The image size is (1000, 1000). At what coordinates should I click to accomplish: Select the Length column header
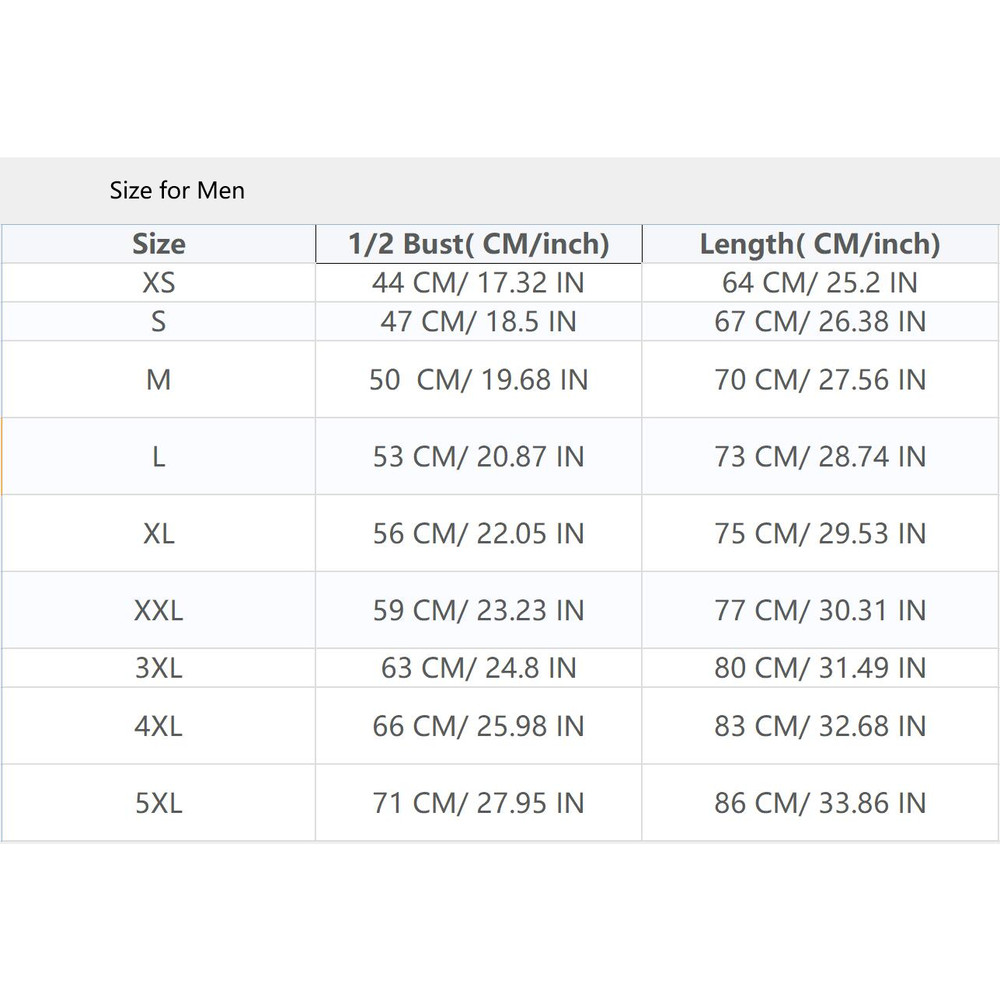coord(820,244)
